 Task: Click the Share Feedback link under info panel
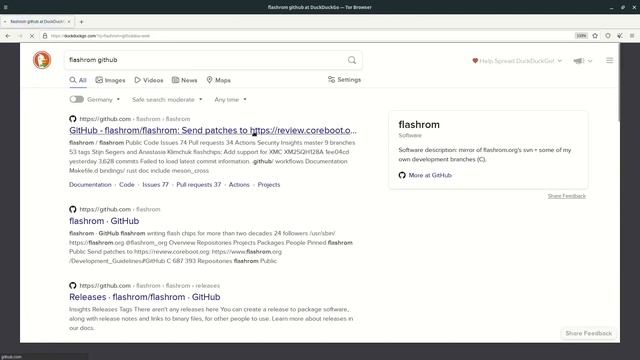[567, 196]
